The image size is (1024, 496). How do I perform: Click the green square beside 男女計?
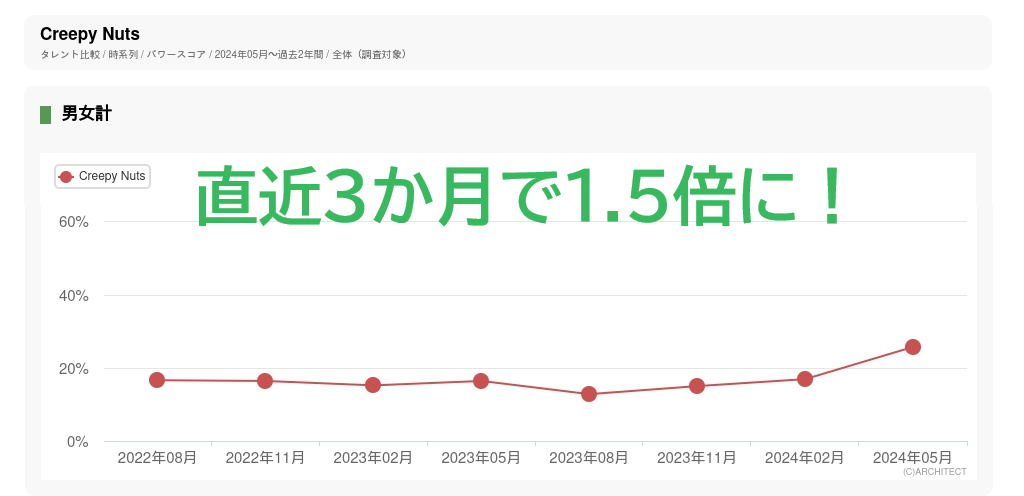coord(45,115)
